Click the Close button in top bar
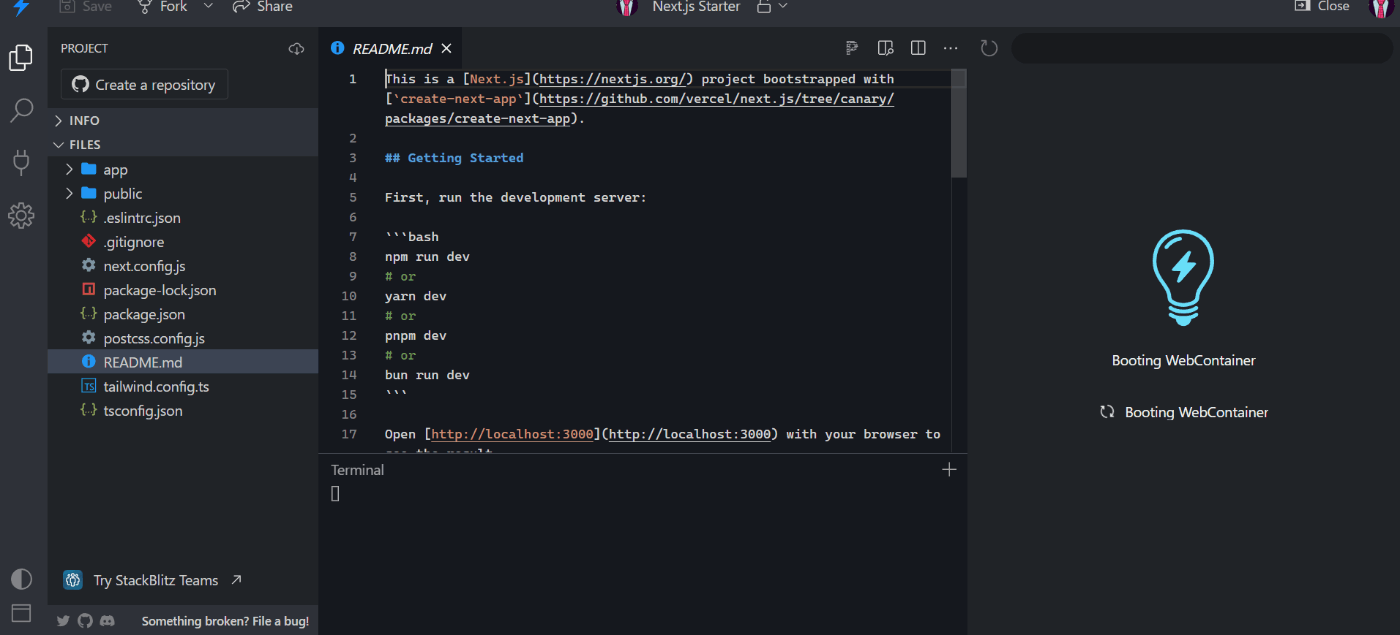 click(x=1322, y=6)
